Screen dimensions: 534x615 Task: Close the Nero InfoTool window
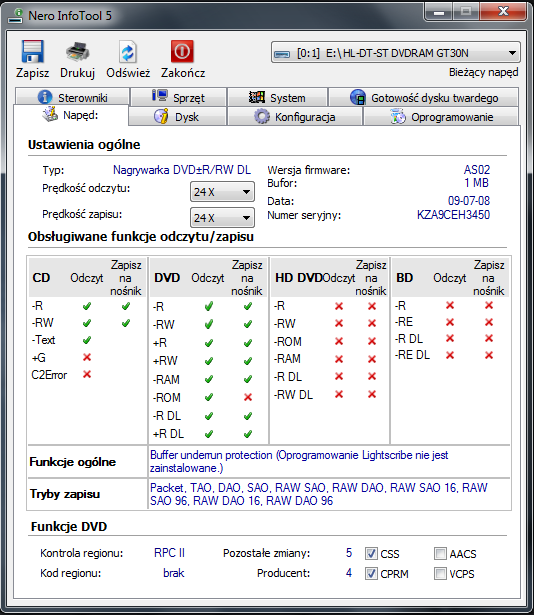coord(503,11)
